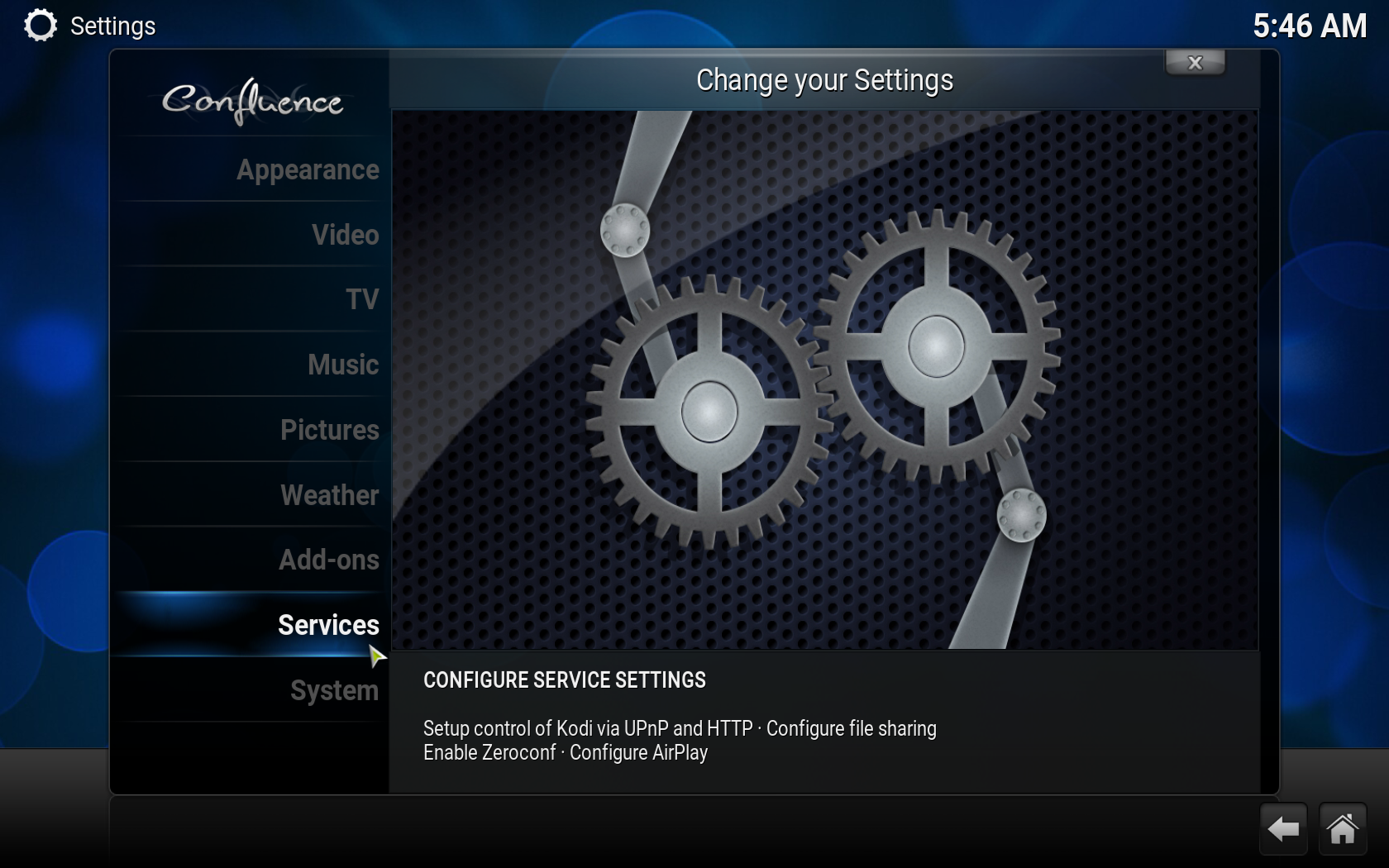Select the Services settings category
This screenshot has height=868, width=1389.
tap(250, 625)
